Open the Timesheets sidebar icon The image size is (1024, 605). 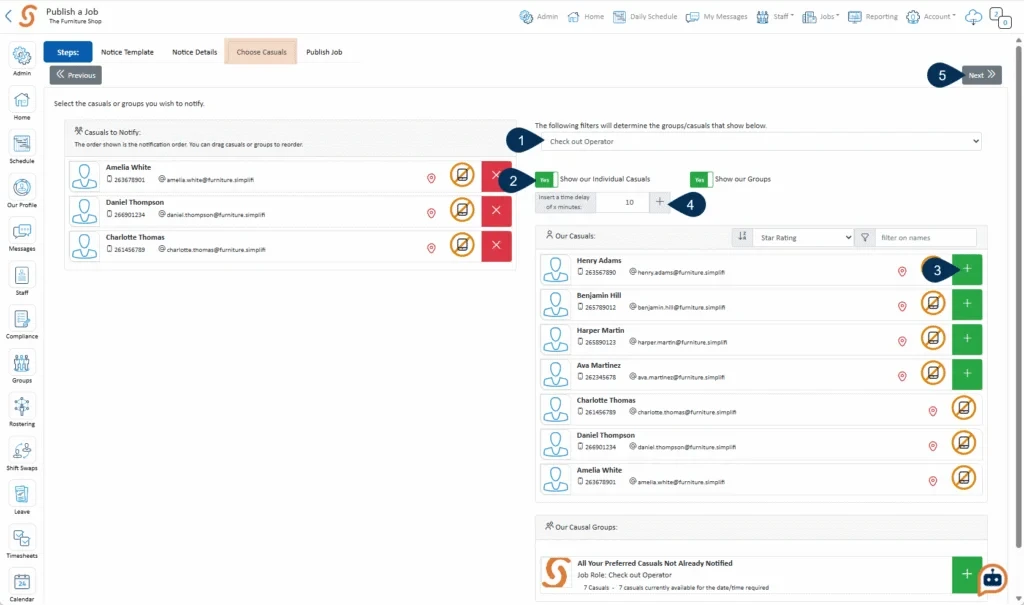tap(22, 542)
